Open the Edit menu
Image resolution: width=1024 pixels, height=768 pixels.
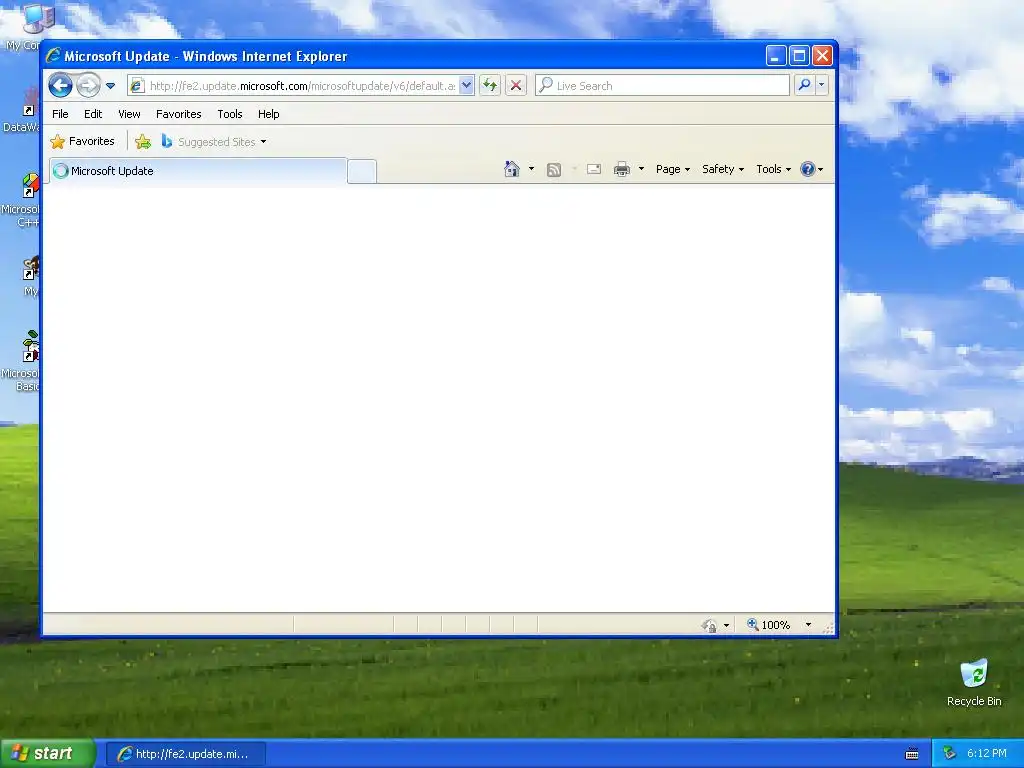(x=93, y=114)
